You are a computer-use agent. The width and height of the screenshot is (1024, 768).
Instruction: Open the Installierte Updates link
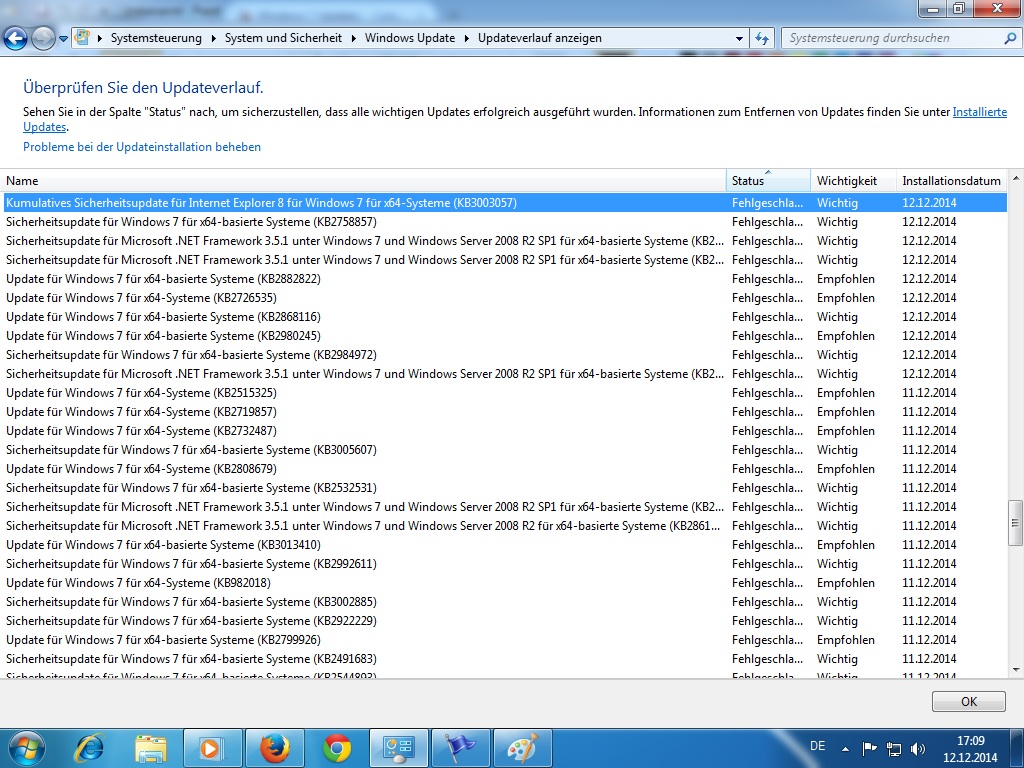tap(980, 112)
